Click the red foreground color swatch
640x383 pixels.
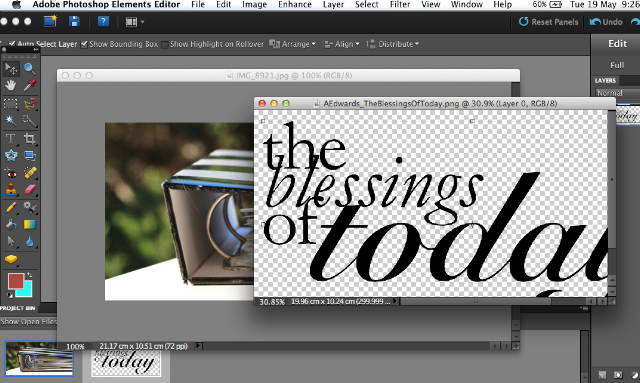tap(16, 281)
